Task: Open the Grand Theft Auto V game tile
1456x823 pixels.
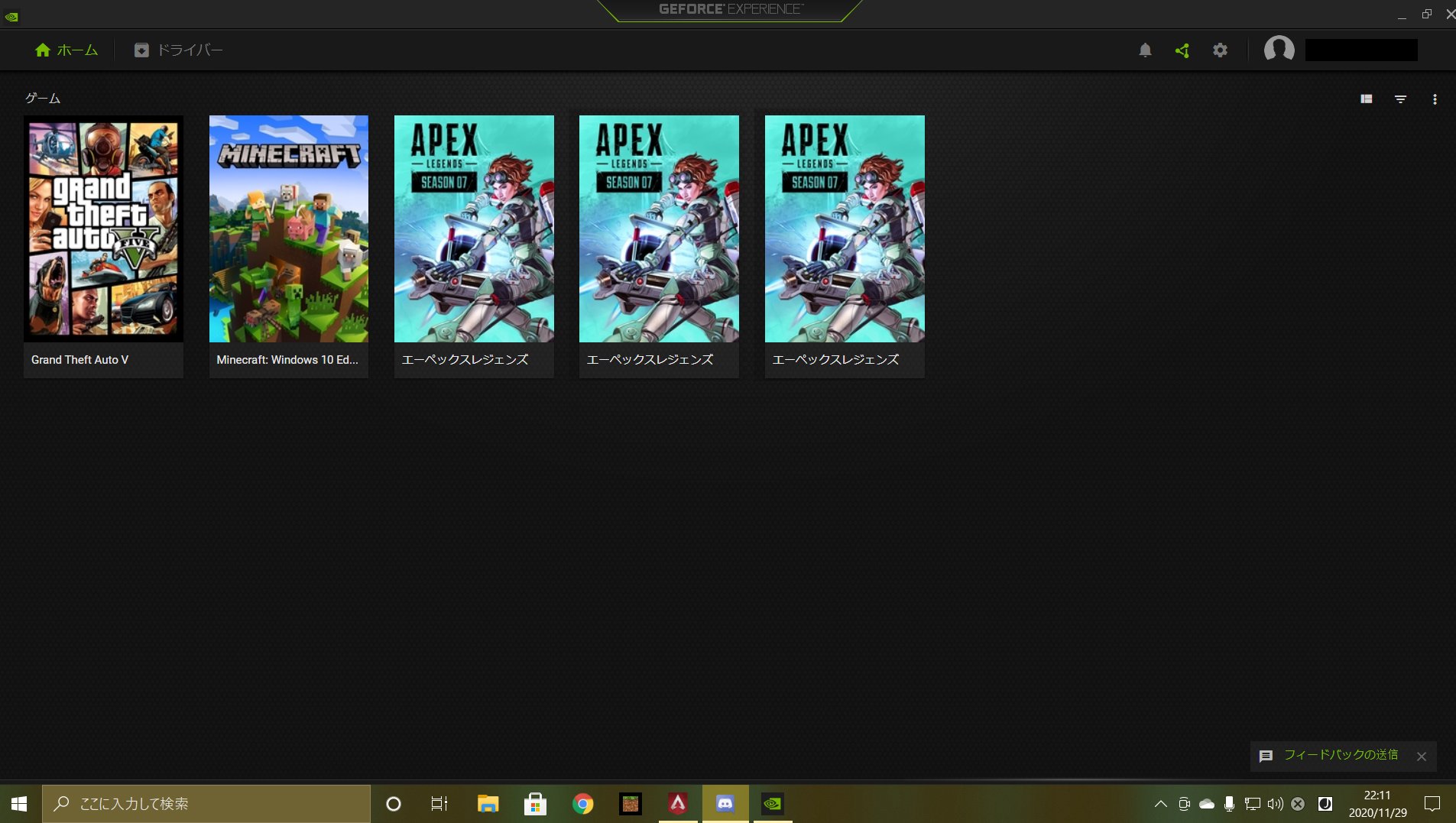Action: point(103,229)
